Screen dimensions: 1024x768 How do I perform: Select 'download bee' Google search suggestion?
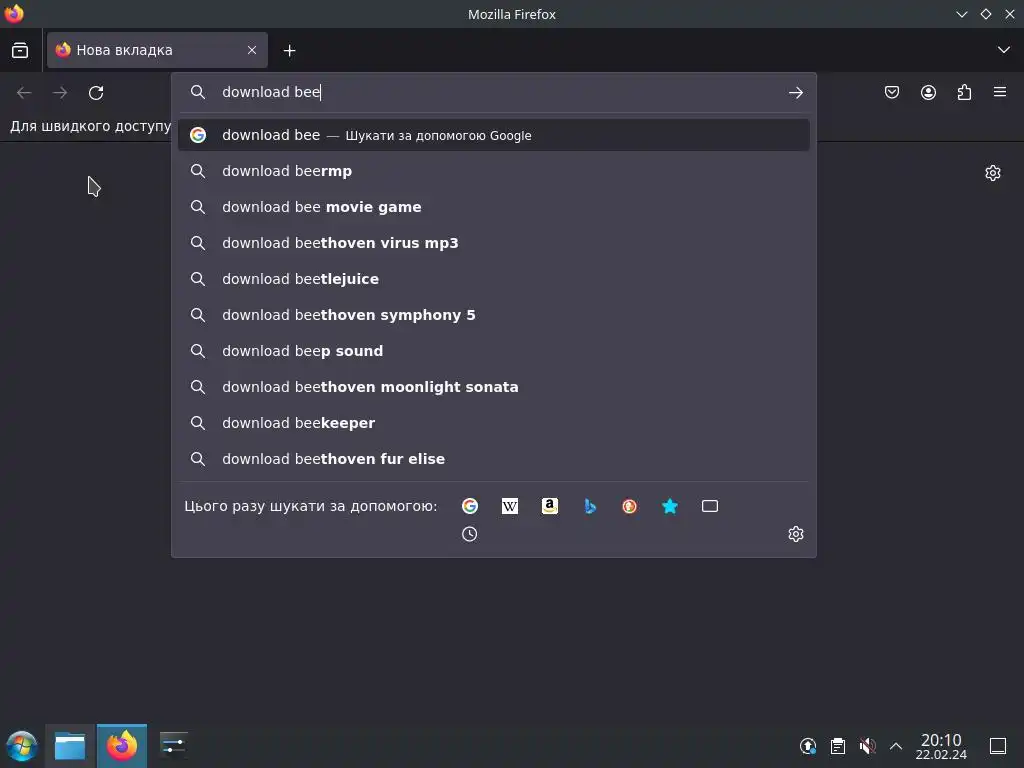coord(494,135)
